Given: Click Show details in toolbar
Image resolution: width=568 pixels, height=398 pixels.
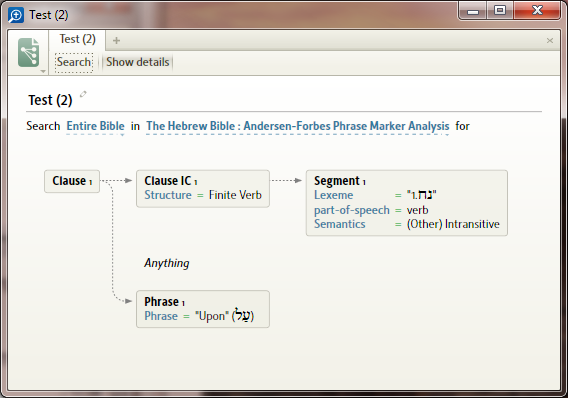Looking at the screenshot, I should pos(138,62).
